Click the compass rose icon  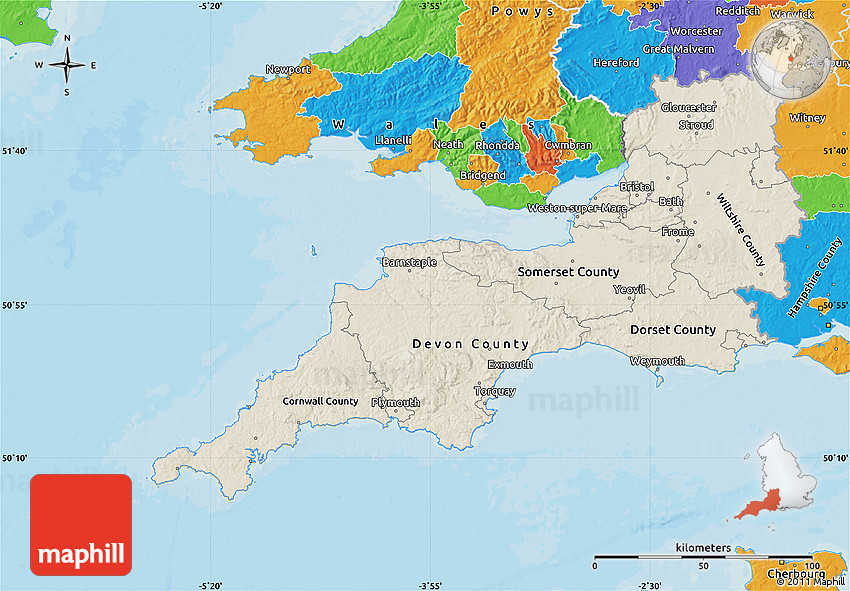pos(67,66)
